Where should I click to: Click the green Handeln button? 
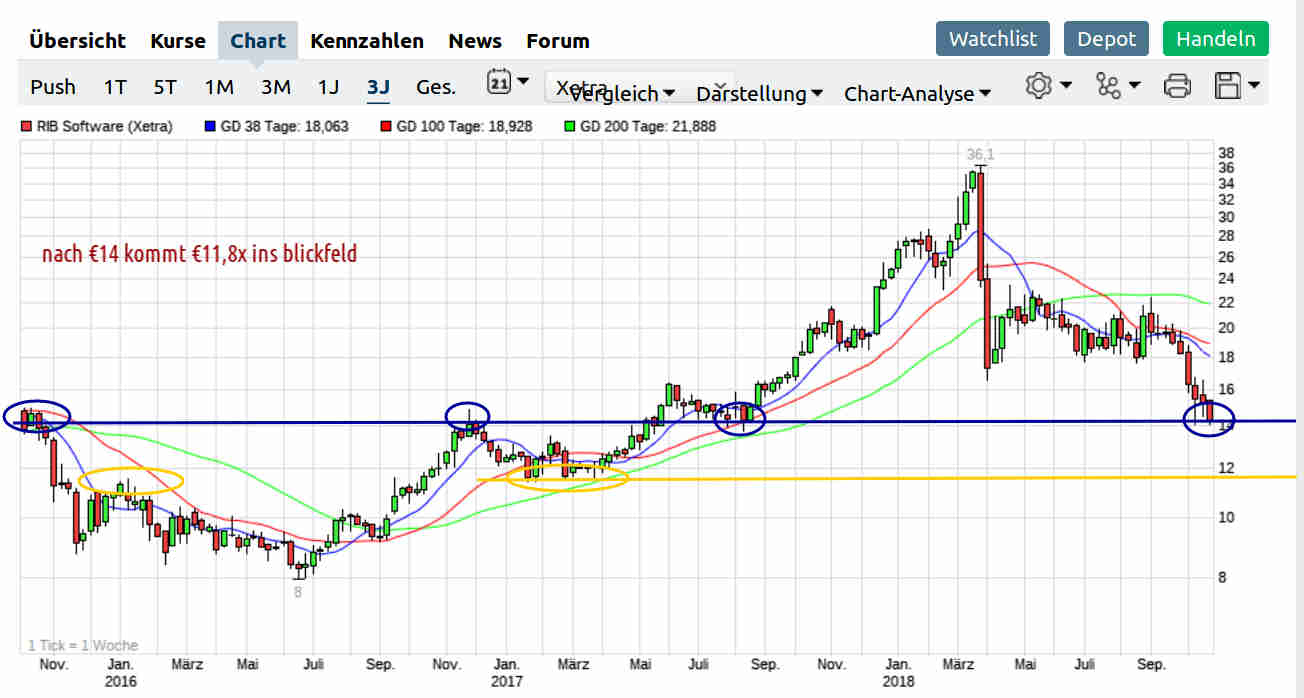click(x=1216, y=39)
